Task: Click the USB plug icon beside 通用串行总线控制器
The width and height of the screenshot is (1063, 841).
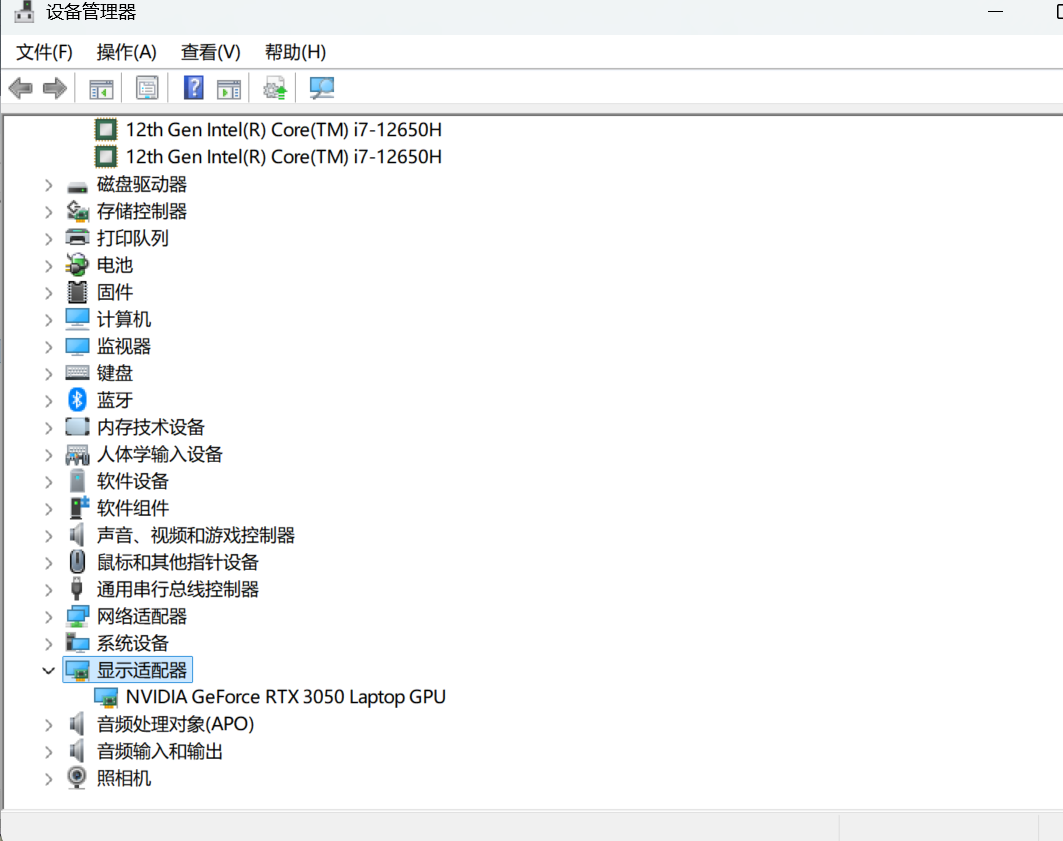Action: [x=77, y=589]
